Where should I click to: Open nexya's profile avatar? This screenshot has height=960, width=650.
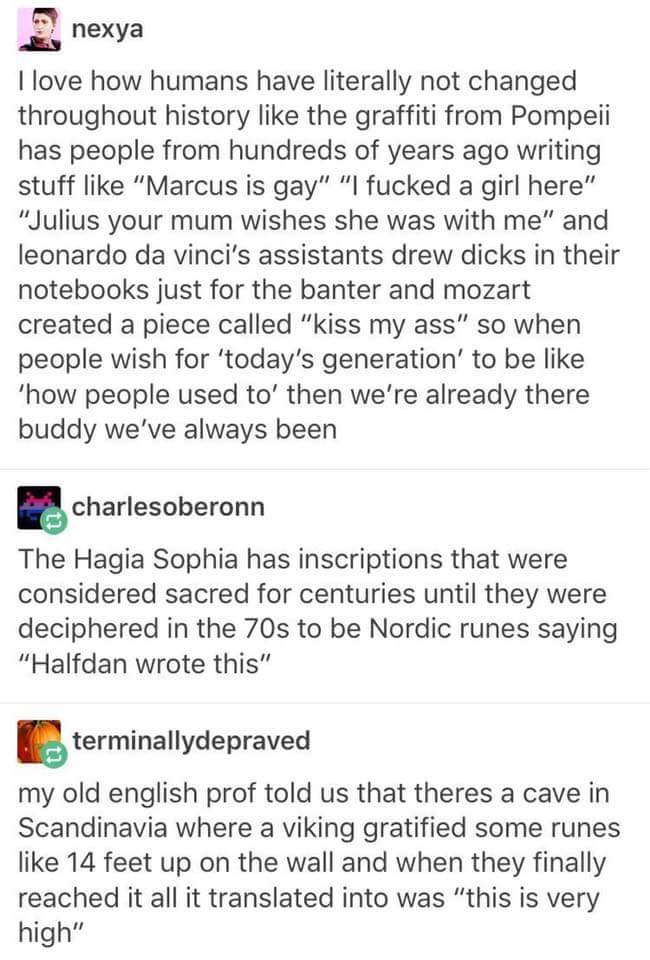pyautogui.click(x=39, y=29)
